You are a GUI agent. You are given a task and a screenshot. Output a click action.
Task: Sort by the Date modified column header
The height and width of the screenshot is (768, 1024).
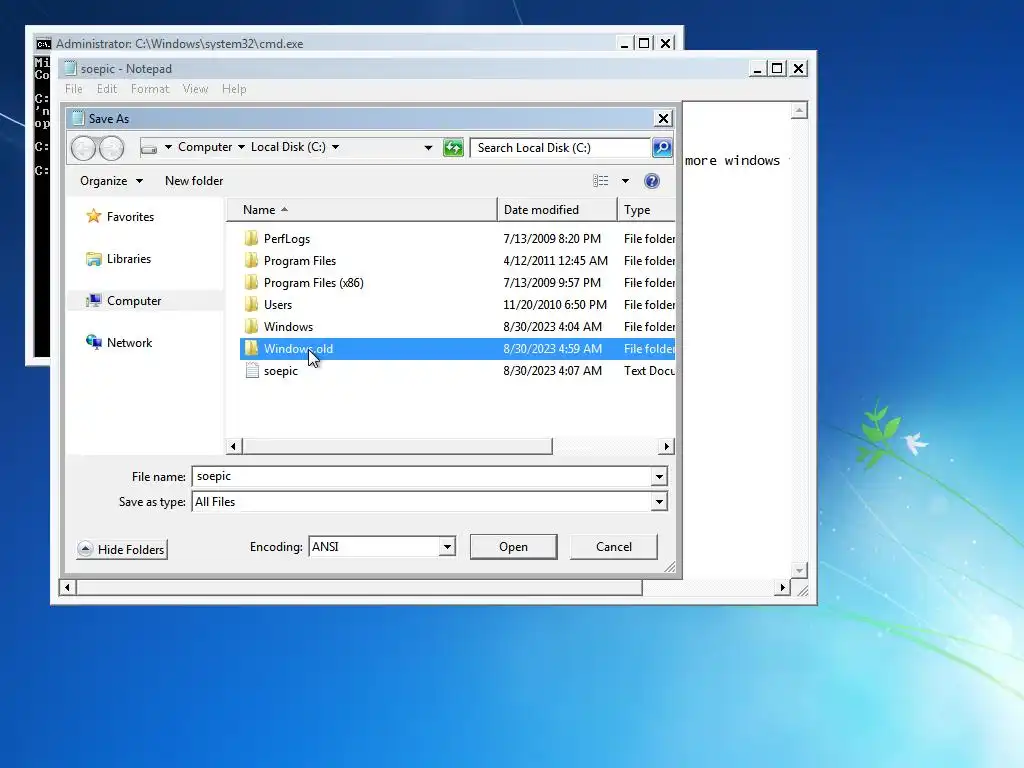tap(557, 210)
